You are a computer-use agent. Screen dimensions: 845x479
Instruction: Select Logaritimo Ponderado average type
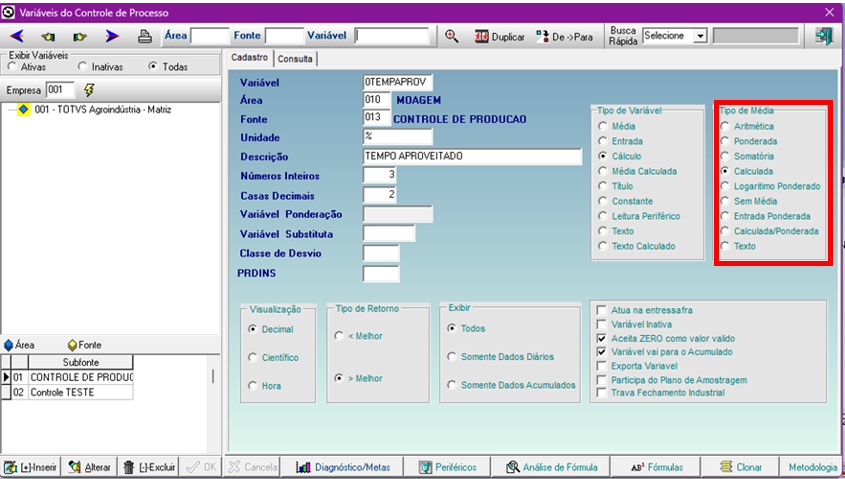click(725, 186)
